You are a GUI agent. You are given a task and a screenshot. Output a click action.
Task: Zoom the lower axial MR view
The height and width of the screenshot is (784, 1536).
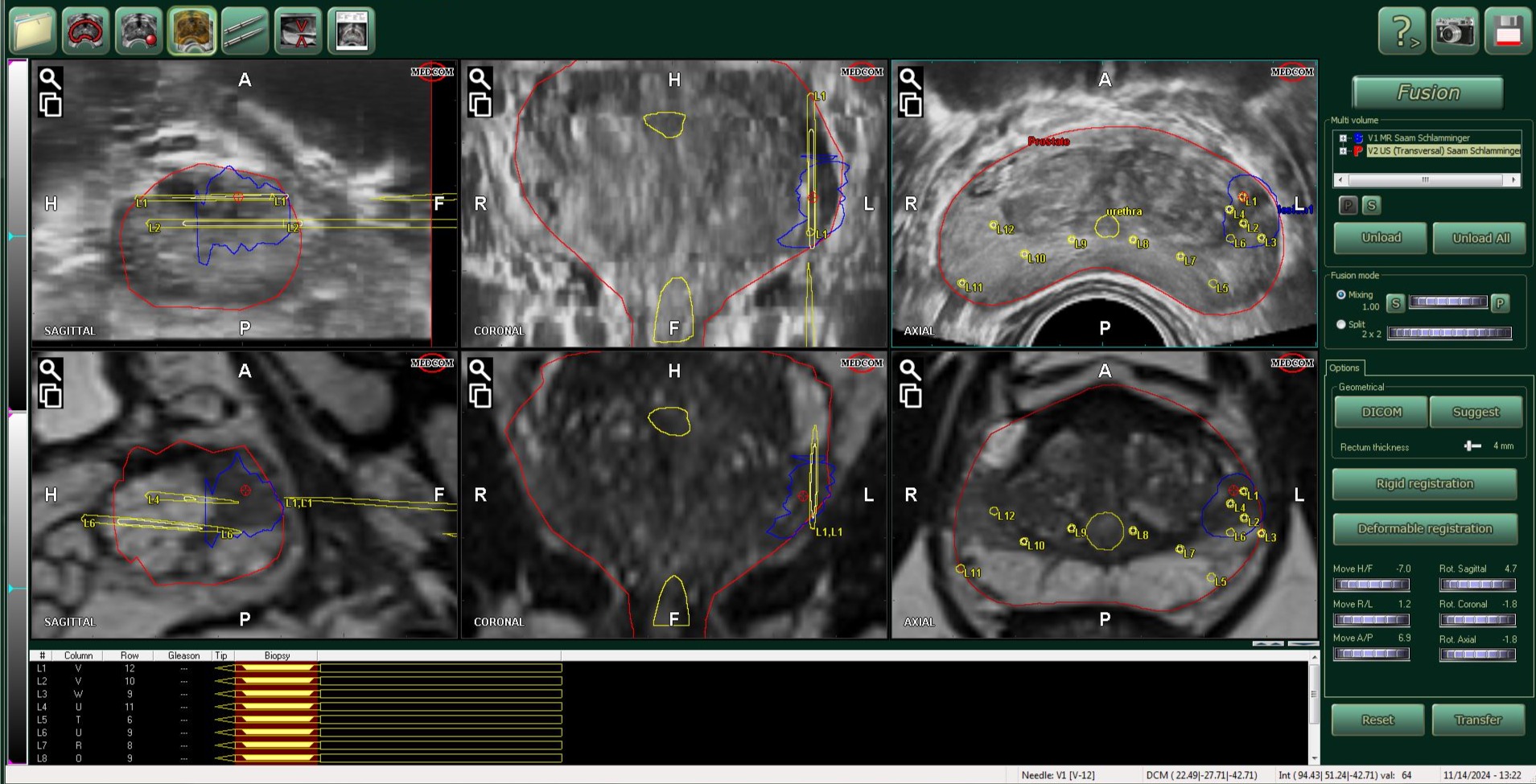[x=910, y=370]
